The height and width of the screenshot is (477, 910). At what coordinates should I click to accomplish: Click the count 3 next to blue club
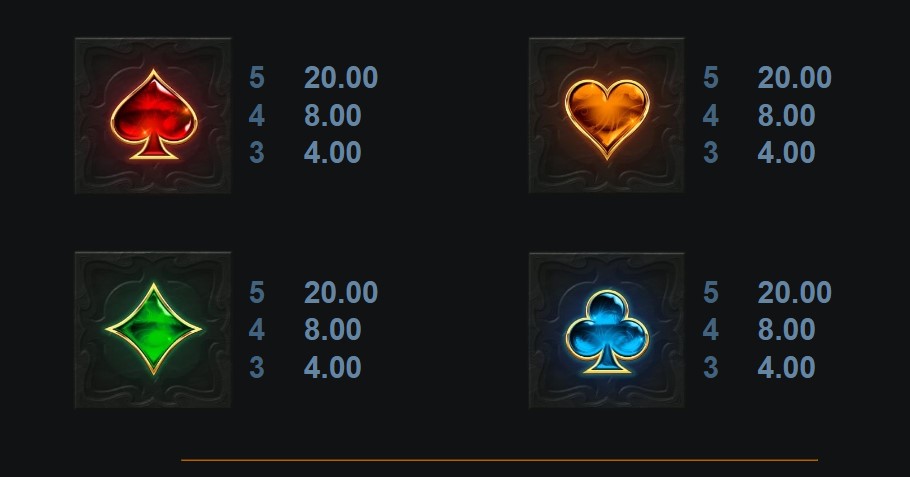pos(710,367)
